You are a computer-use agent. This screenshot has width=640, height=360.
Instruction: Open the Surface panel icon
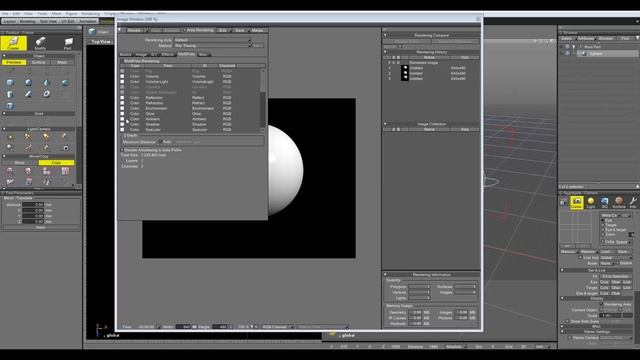(619, 202)
